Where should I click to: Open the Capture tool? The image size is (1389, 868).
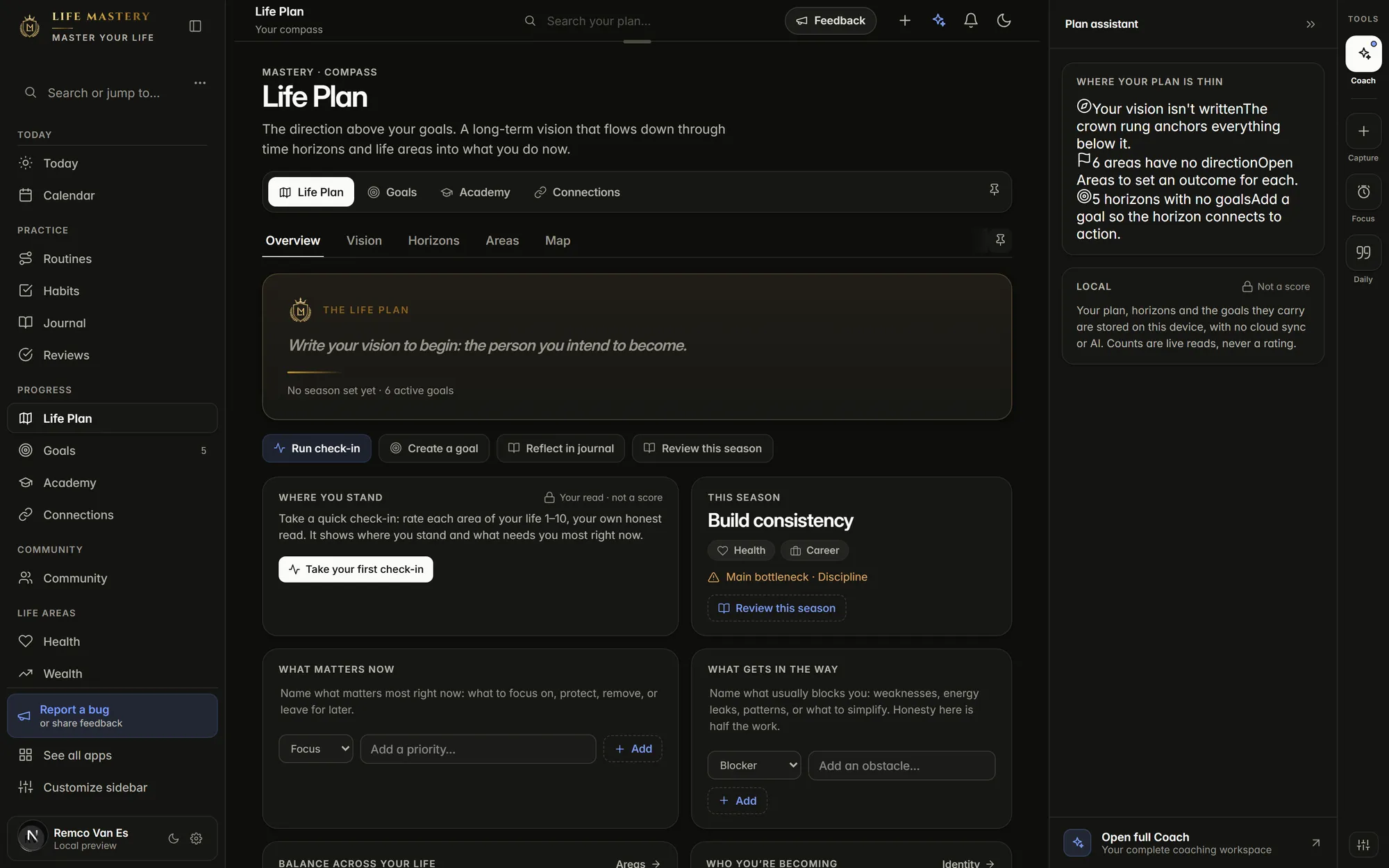tap(1363, 131)
